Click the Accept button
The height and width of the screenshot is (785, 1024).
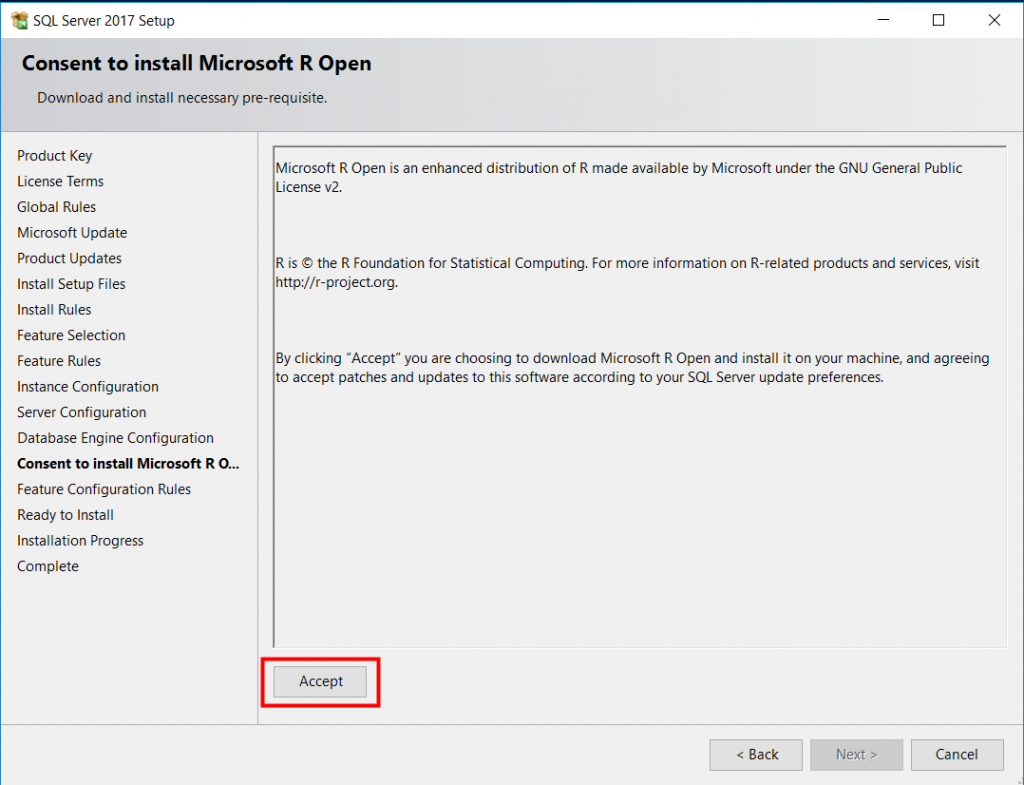[320, 681]
